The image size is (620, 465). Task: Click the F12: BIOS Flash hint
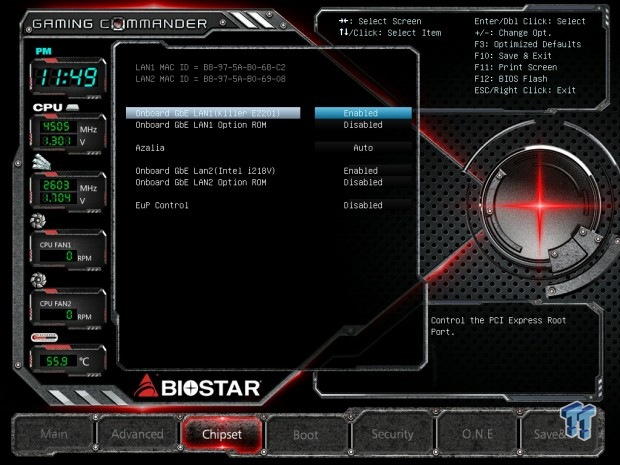click(x=511, y=79)
